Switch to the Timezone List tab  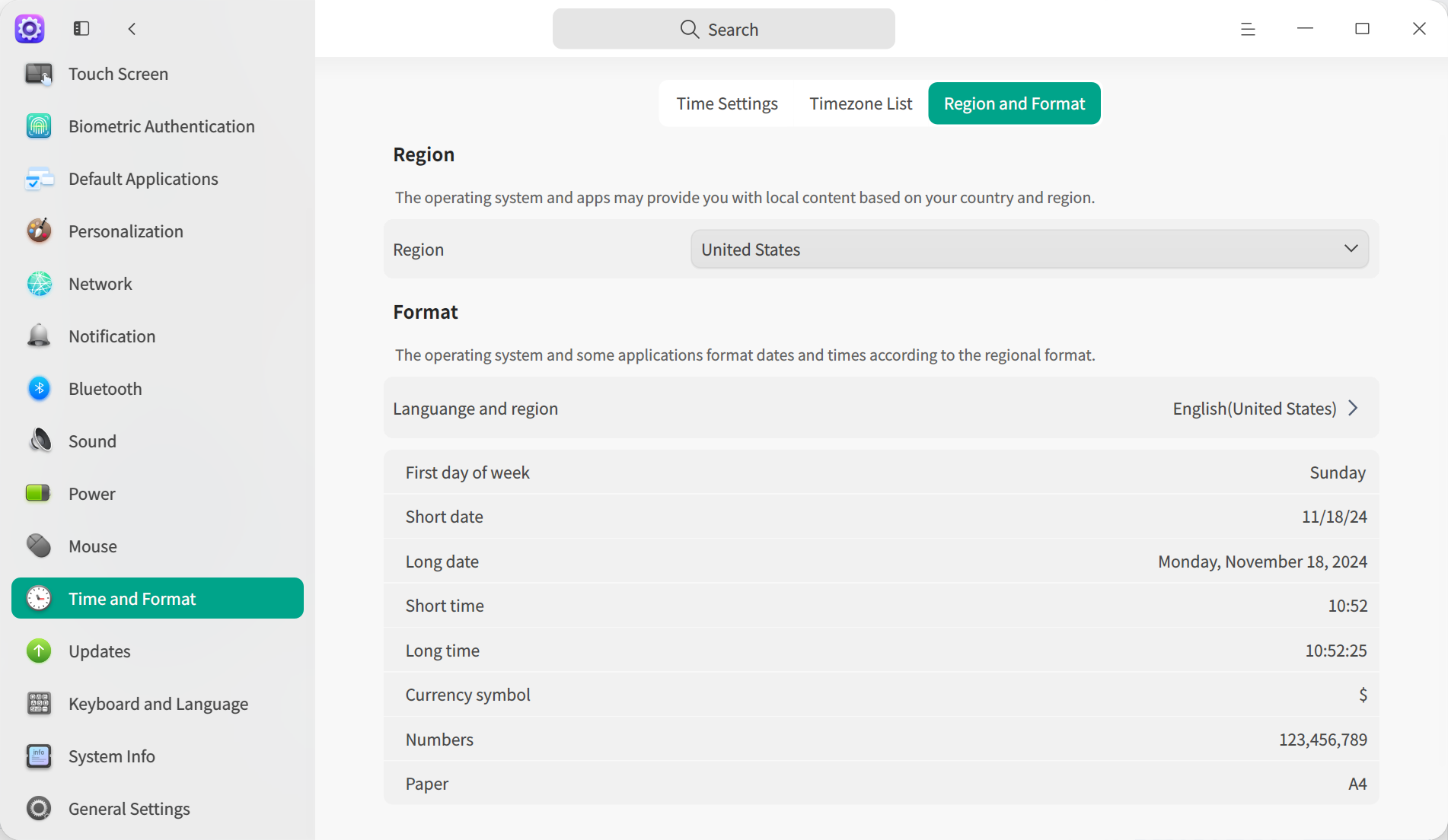coord(860,103)
